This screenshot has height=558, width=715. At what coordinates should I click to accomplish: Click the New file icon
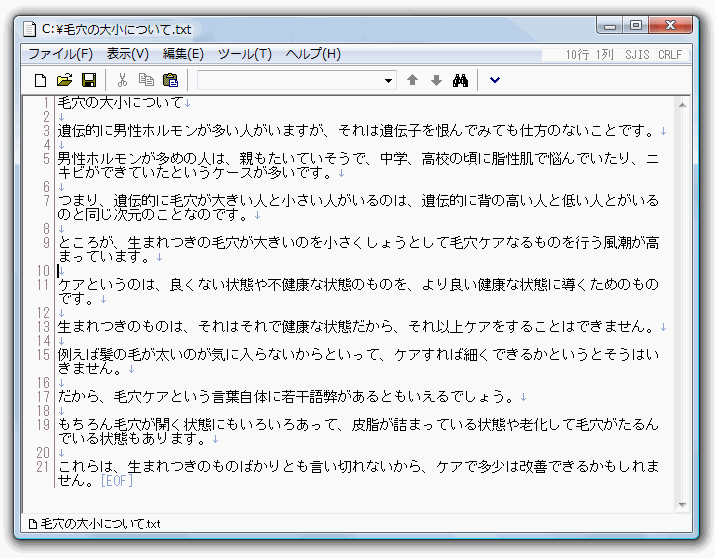41,80
